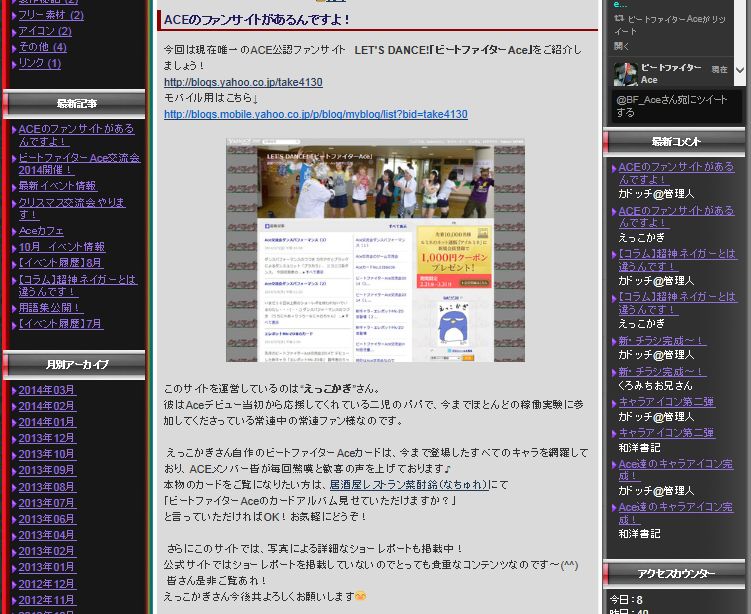This screenshot has height=614, width=751.
Task: Open 用語集公開! article
Action: coord(50,307)
